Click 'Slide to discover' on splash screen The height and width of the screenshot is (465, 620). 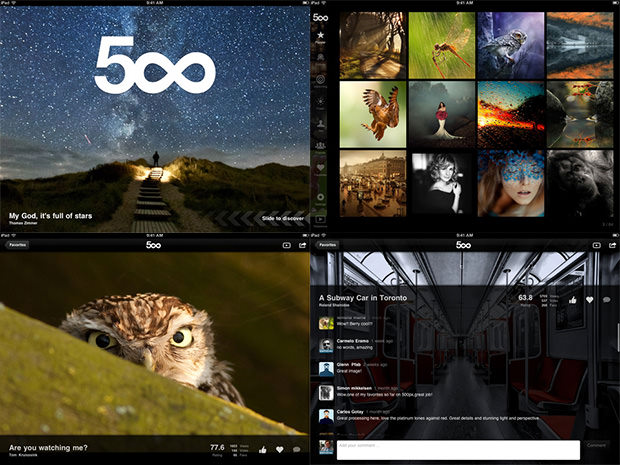pyautogui.click(x=283, y=218)
